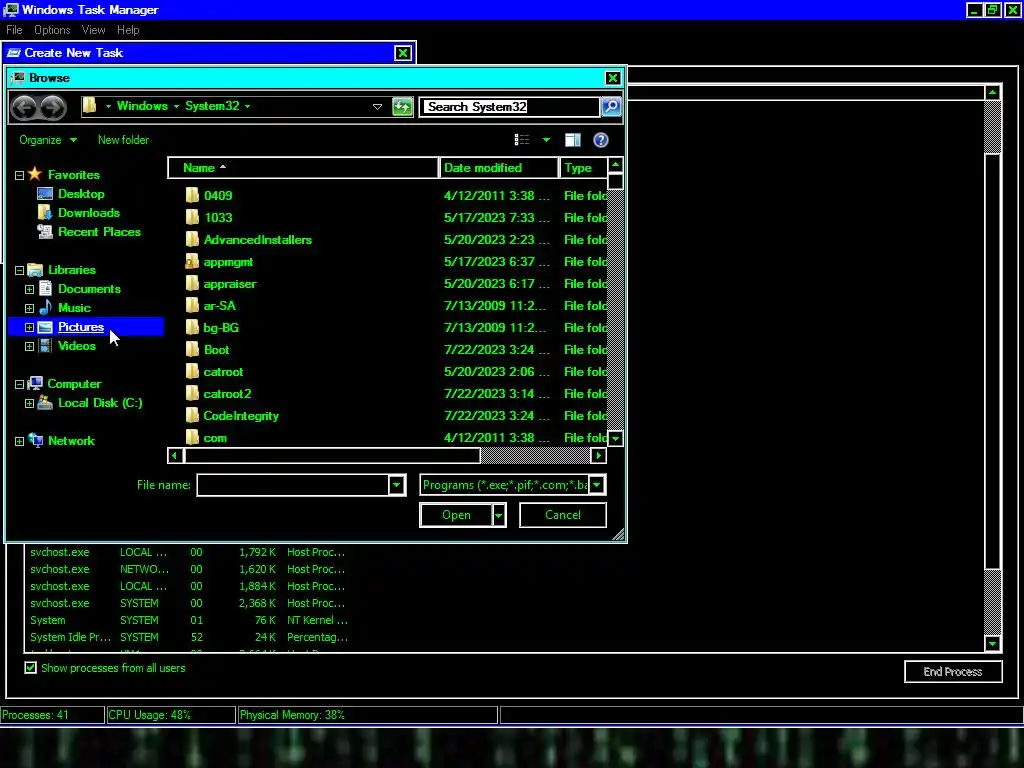This screenshot has height=768, width=1024.
Task: Select the Recent Places icon
Action: (x=45, y=232)
